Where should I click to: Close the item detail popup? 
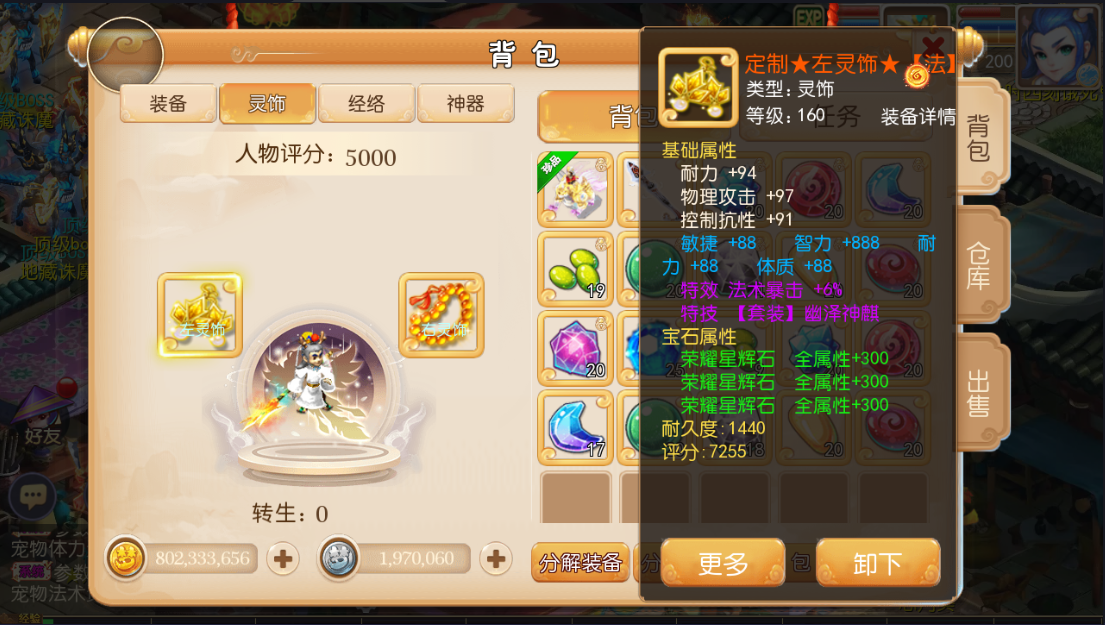click(933, 47)
